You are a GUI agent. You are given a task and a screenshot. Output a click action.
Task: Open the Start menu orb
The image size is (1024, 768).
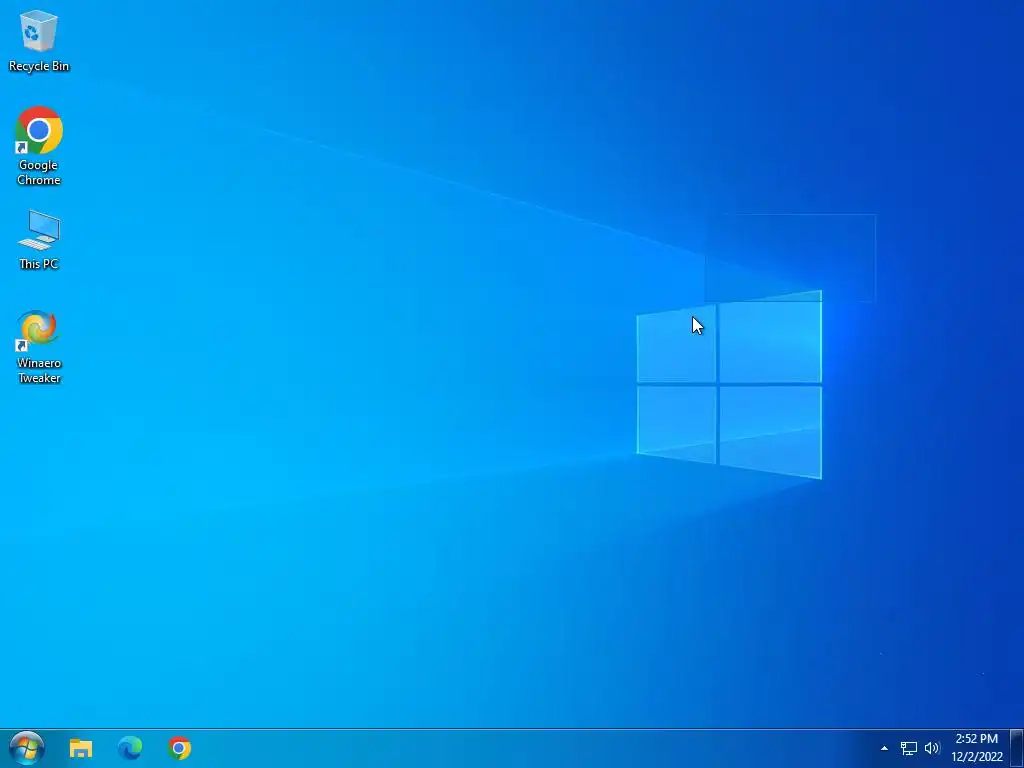[27, 748]
